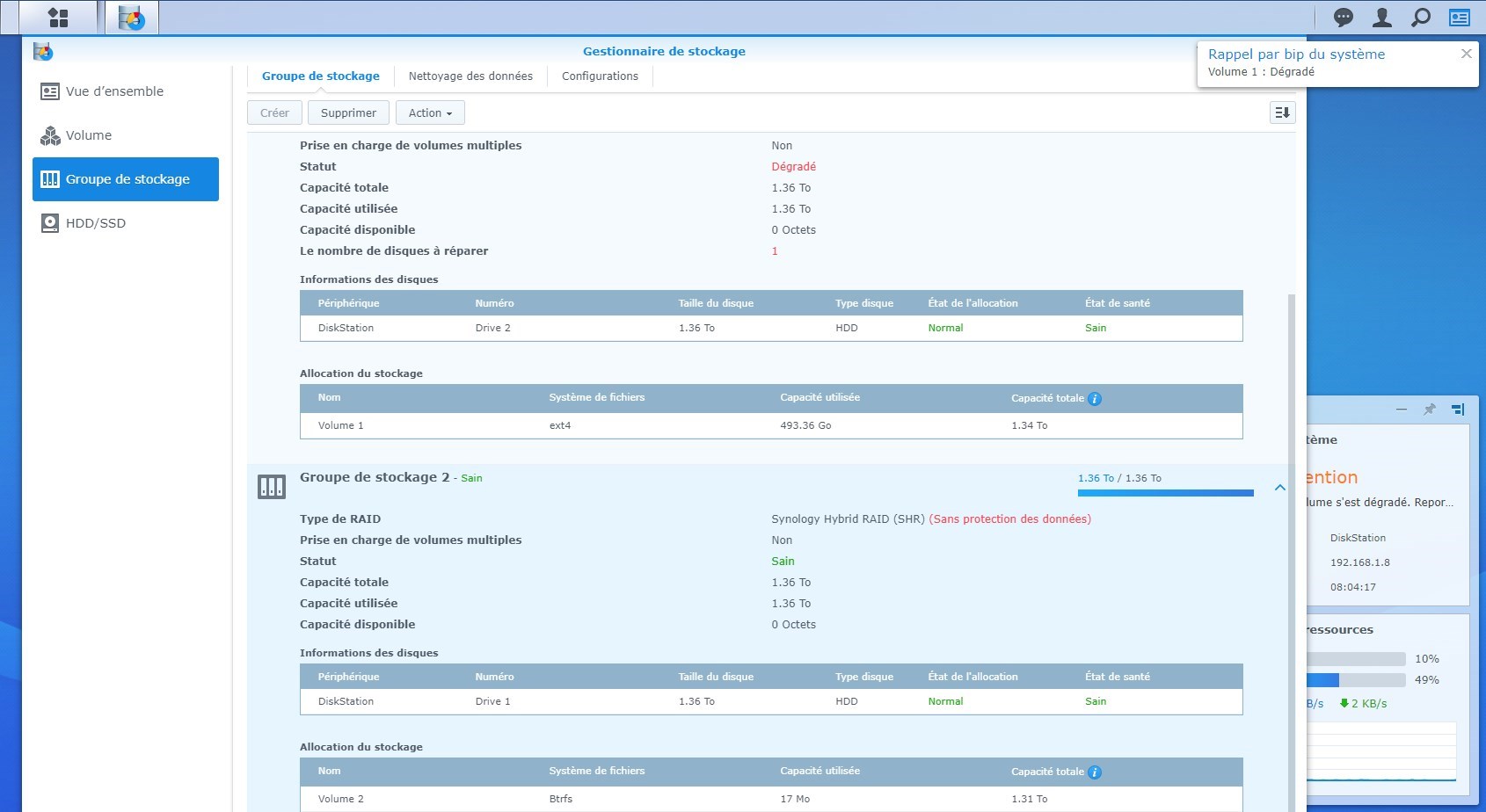Viewport: 1486px width, 812px height.
Task: Toggle the widgets panel icon
Action: [1460, 17]
